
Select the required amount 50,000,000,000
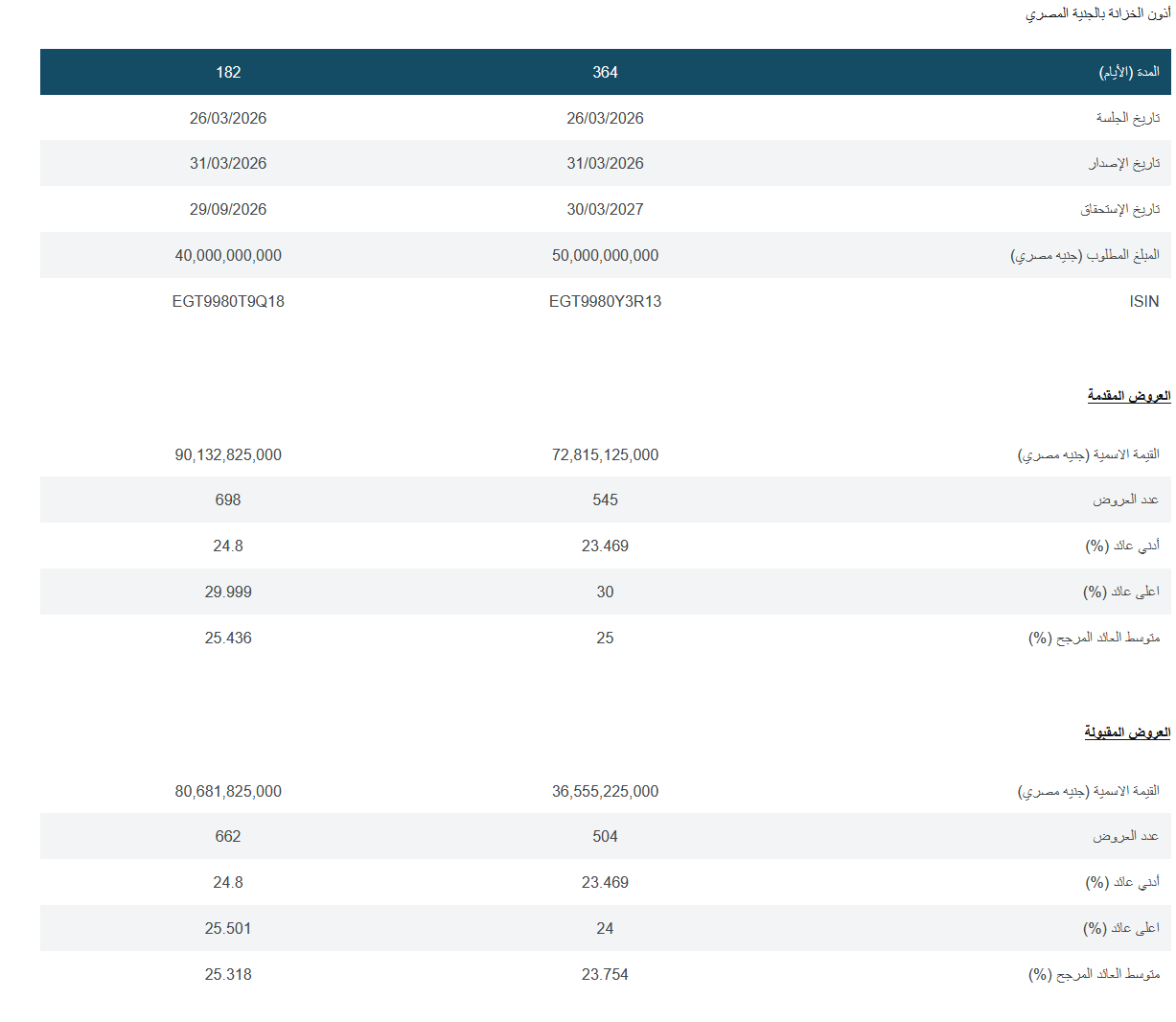pyautogui.click(x=605, y=256)
